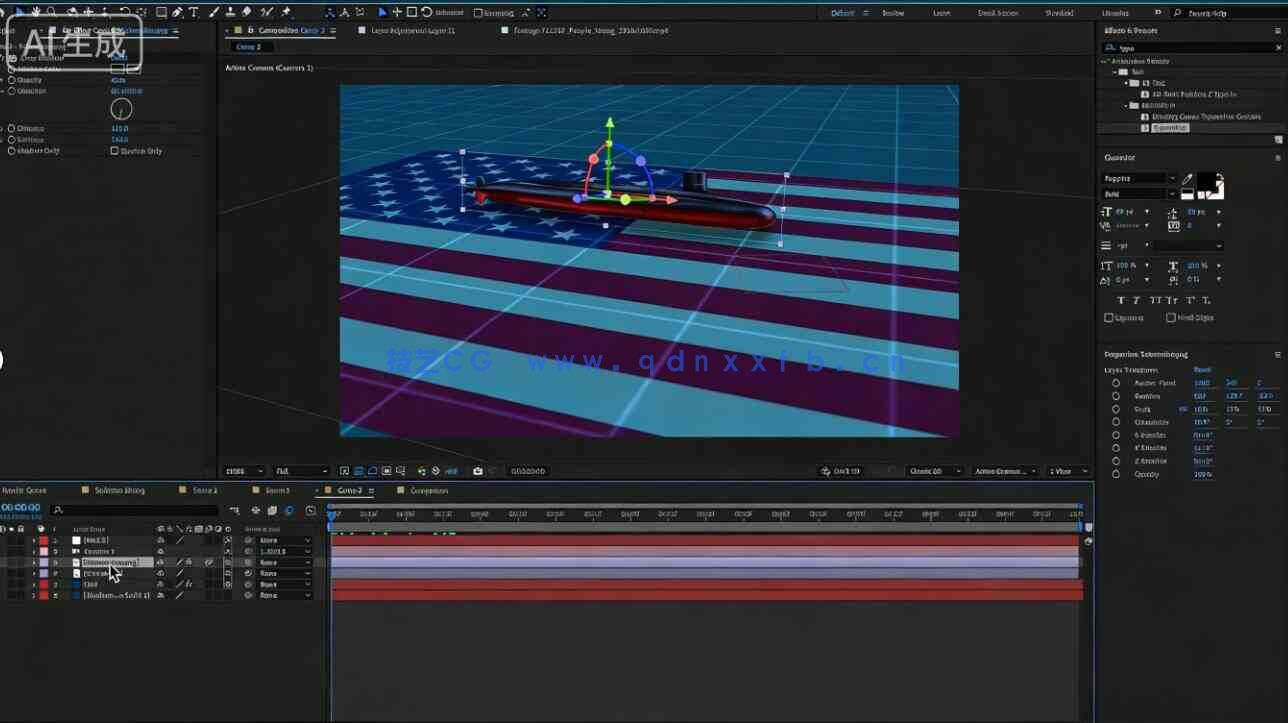Toggle the Snapping checkbox in toolbar
1288x723 pixels.
[477, 13]
